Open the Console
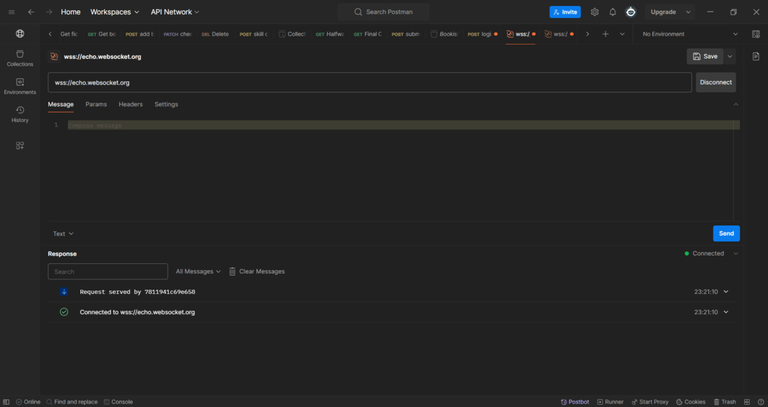 [118, 402]
